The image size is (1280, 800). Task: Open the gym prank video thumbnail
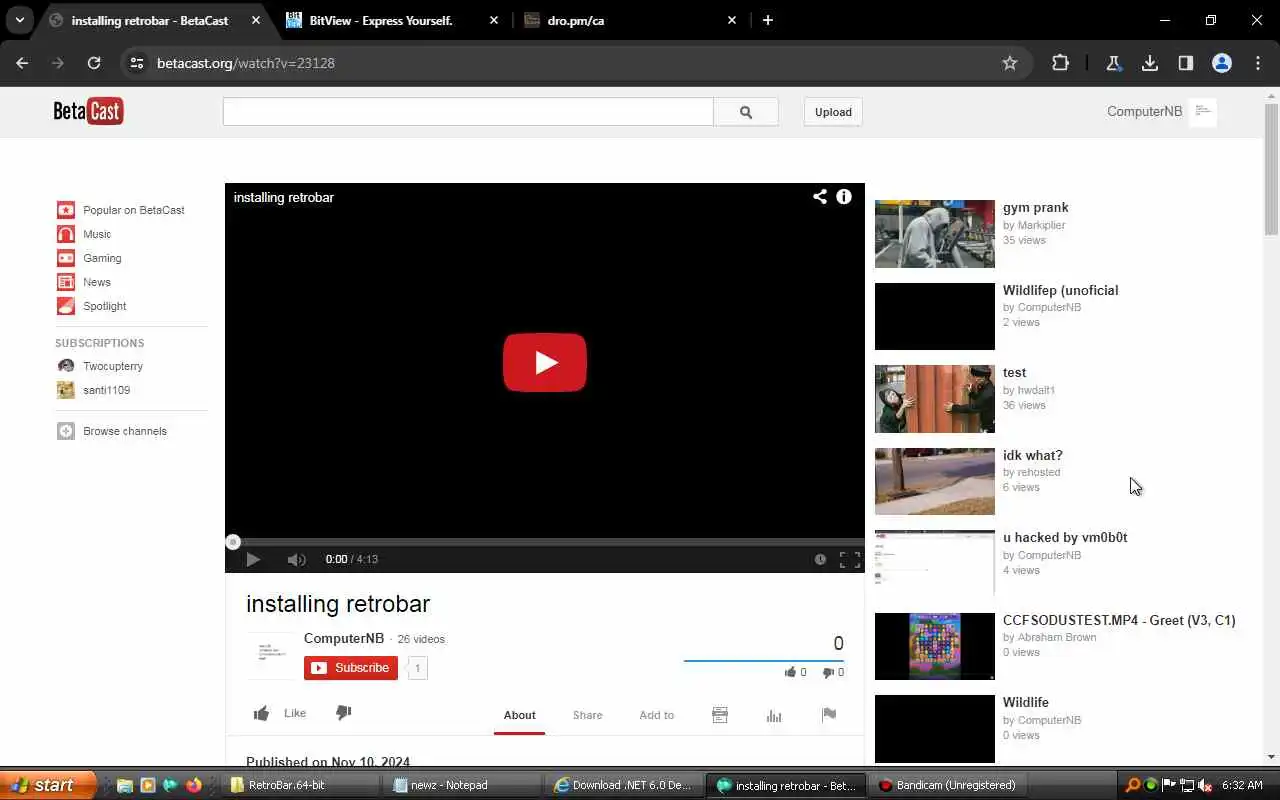[935, 234]
